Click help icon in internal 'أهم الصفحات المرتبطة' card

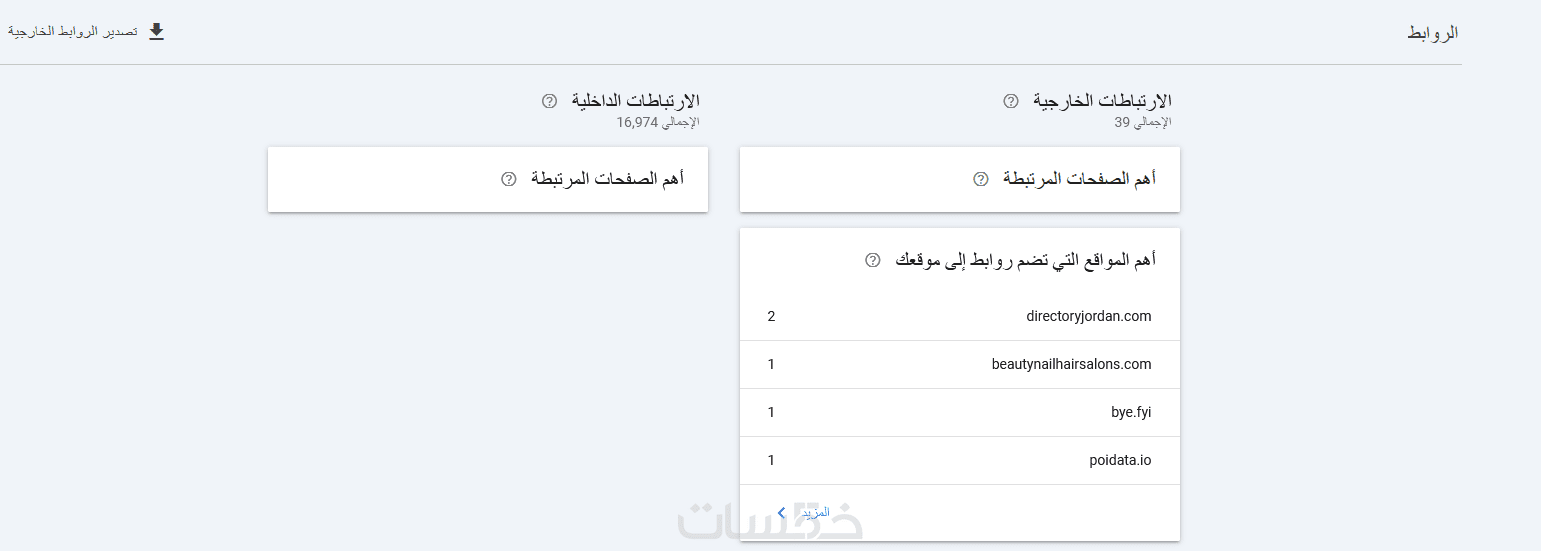tap(509, 179)
